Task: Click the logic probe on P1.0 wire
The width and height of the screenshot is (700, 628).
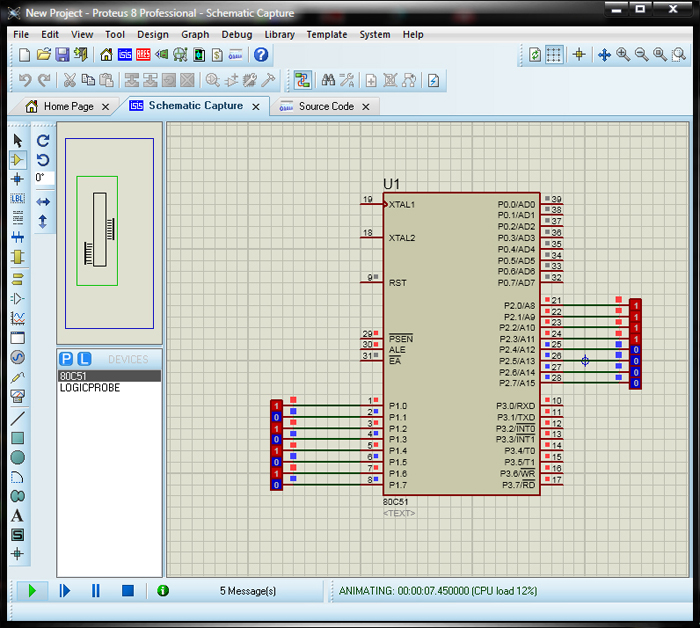Action: coord(277,406)
